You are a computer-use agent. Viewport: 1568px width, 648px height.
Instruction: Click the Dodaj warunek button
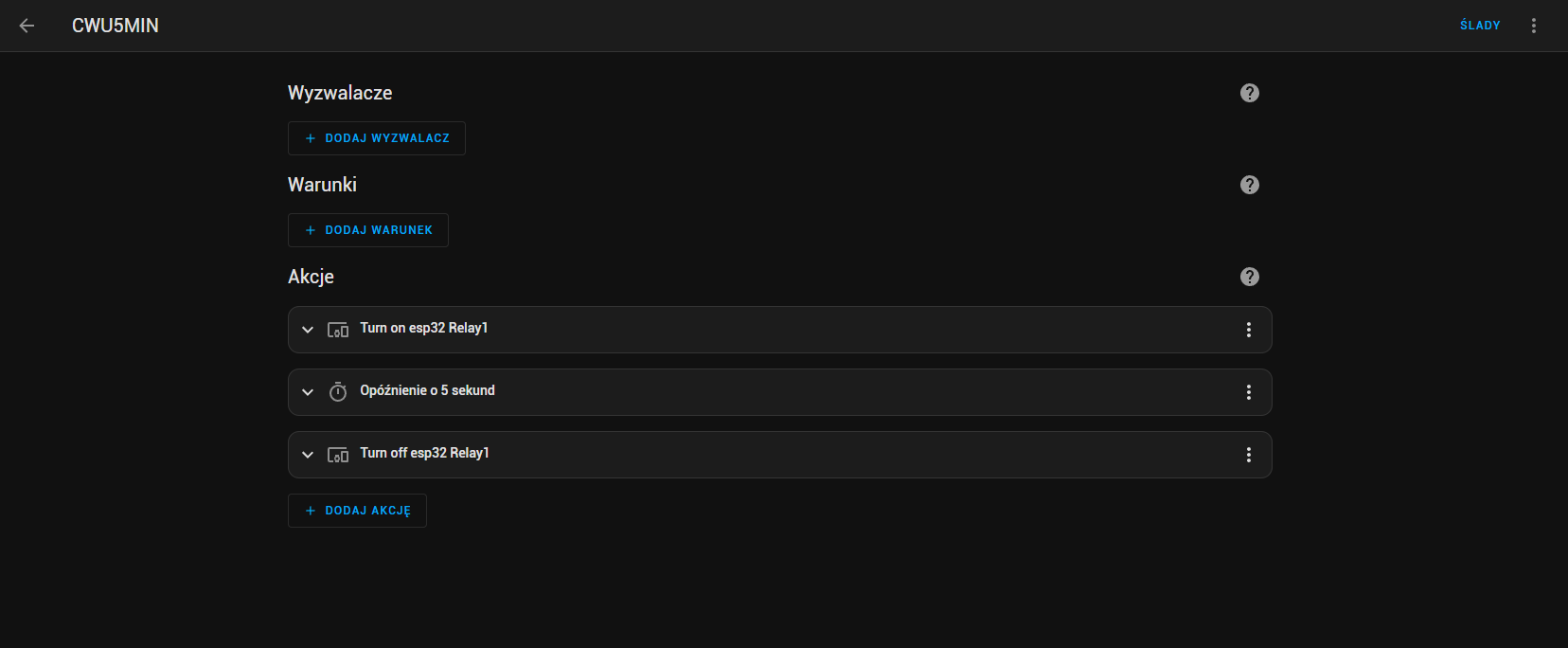click(368, 230)
